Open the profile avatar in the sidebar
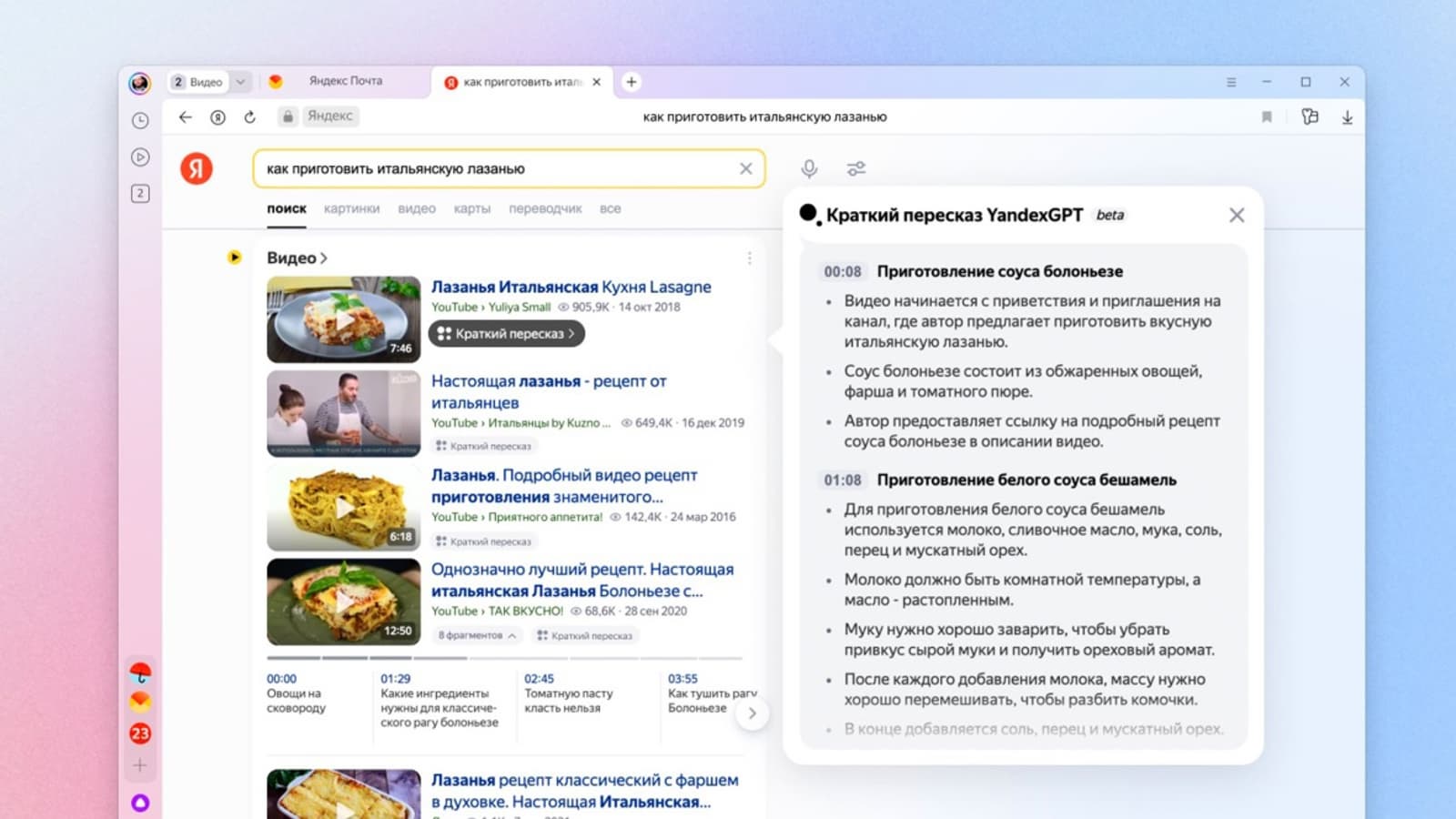1456x819 pixels. click(139, 84)
